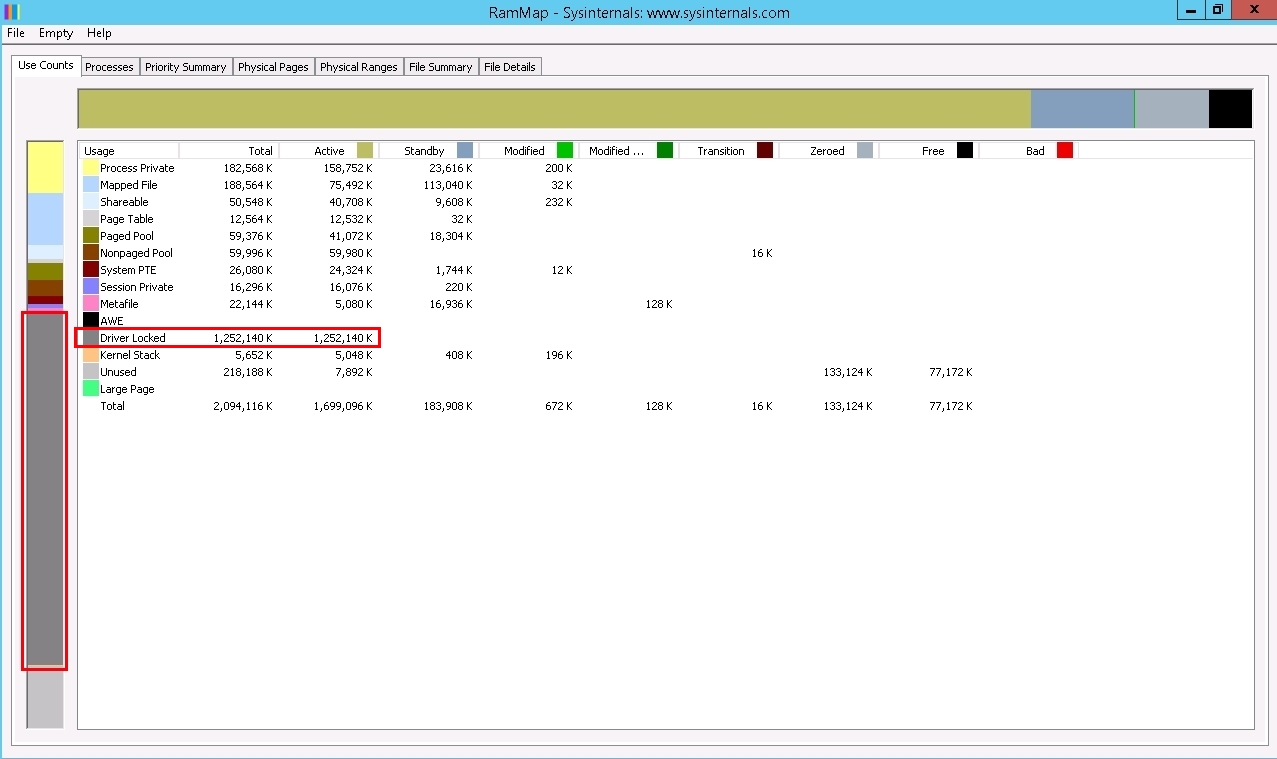The height and width of the screenshot is (759, 1277).
Task: Click the brown Nonpaged Pool color square
Action: pos(91,253)
